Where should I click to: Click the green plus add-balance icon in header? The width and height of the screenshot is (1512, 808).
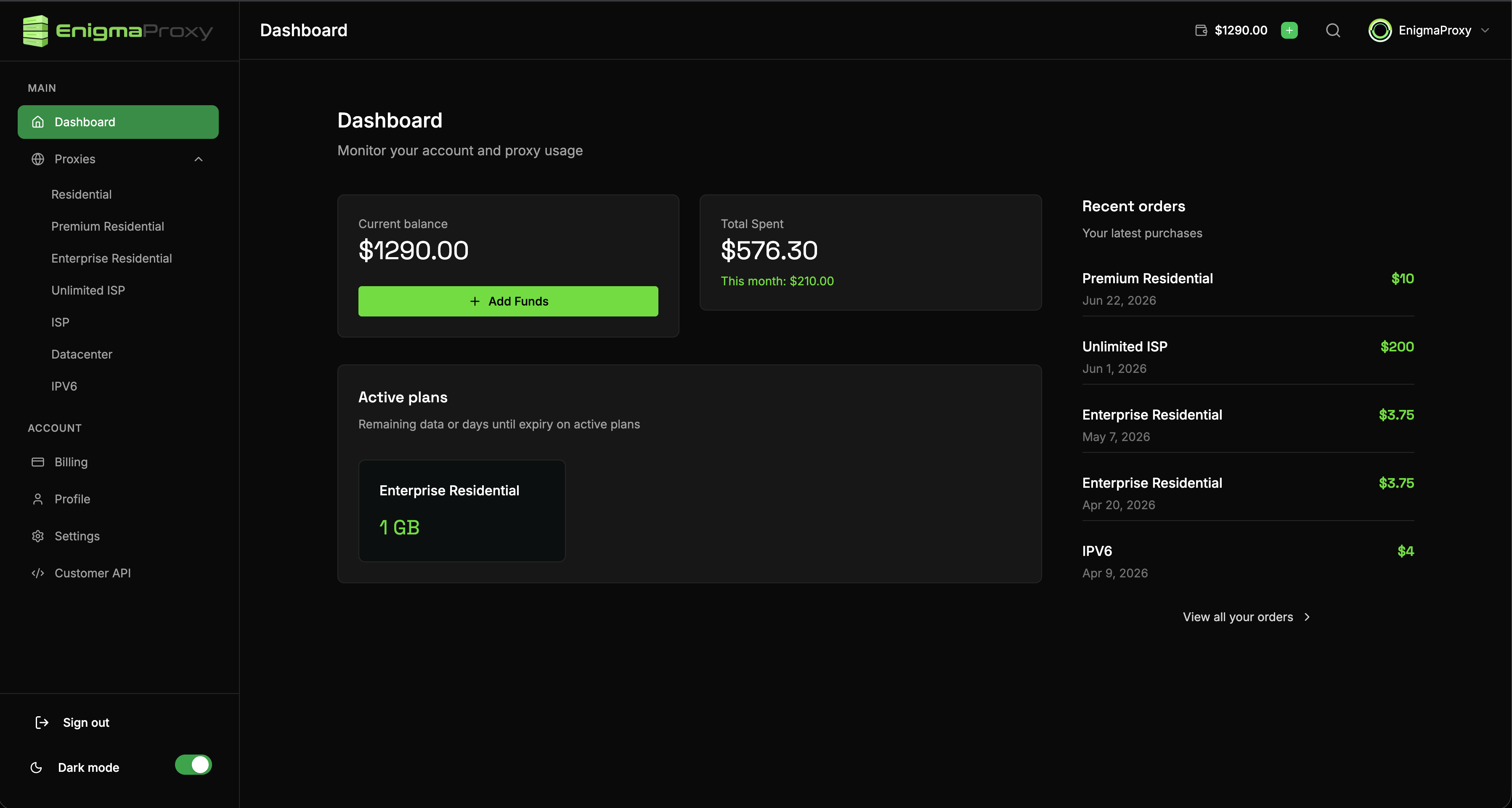1289,31
